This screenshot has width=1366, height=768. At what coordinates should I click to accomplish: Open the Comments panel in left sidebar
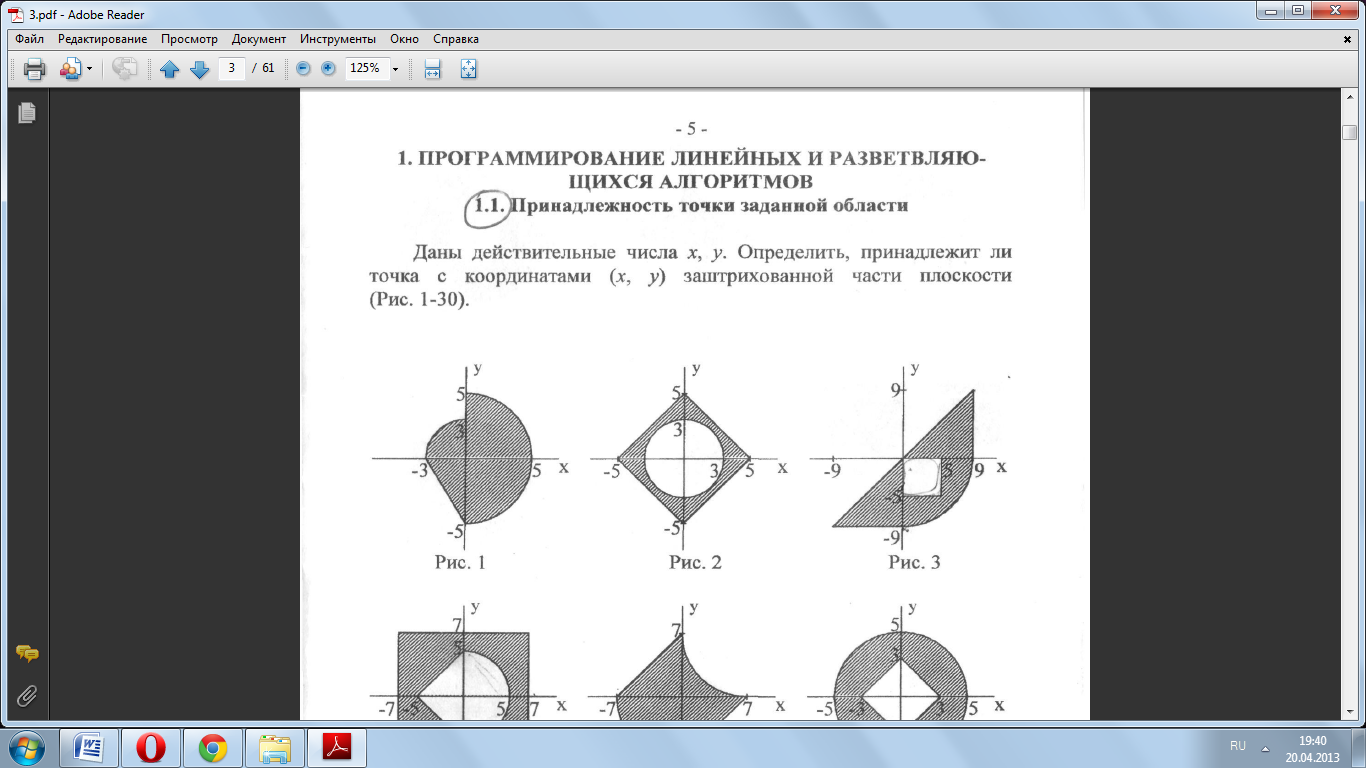coord(27,654)
